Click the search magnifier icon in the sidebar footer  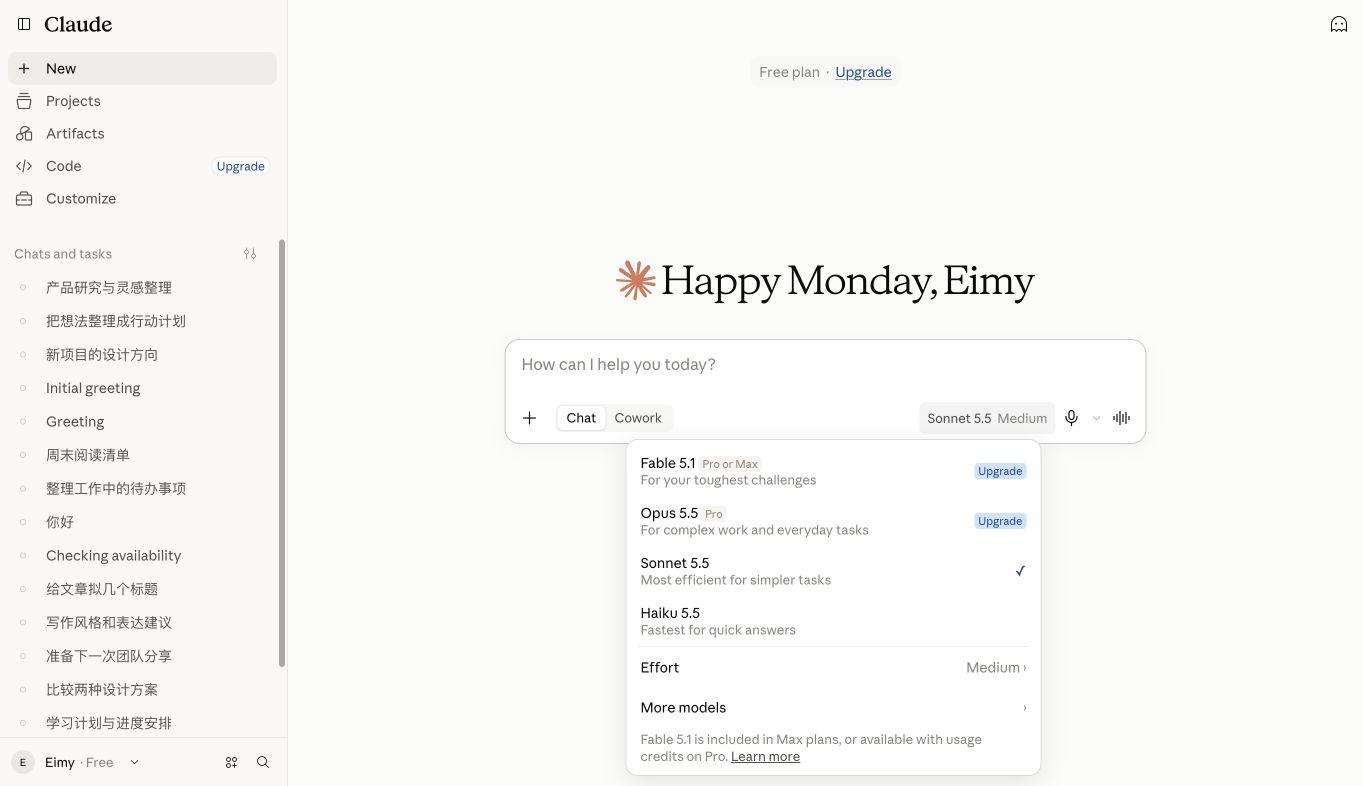[263, 762]
